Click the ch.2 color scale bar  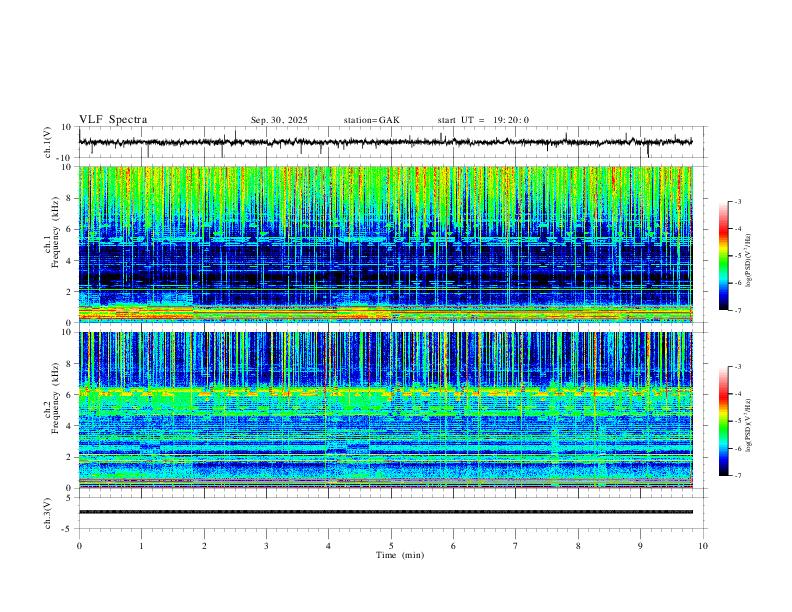[723, 421]
